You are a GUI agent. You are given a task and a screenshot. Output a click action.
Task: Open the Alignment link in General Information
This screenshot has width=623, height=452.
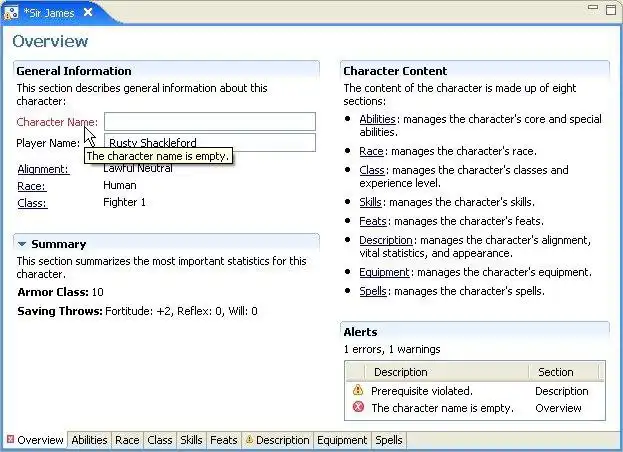pyautogui.click(x=43, y=169)
